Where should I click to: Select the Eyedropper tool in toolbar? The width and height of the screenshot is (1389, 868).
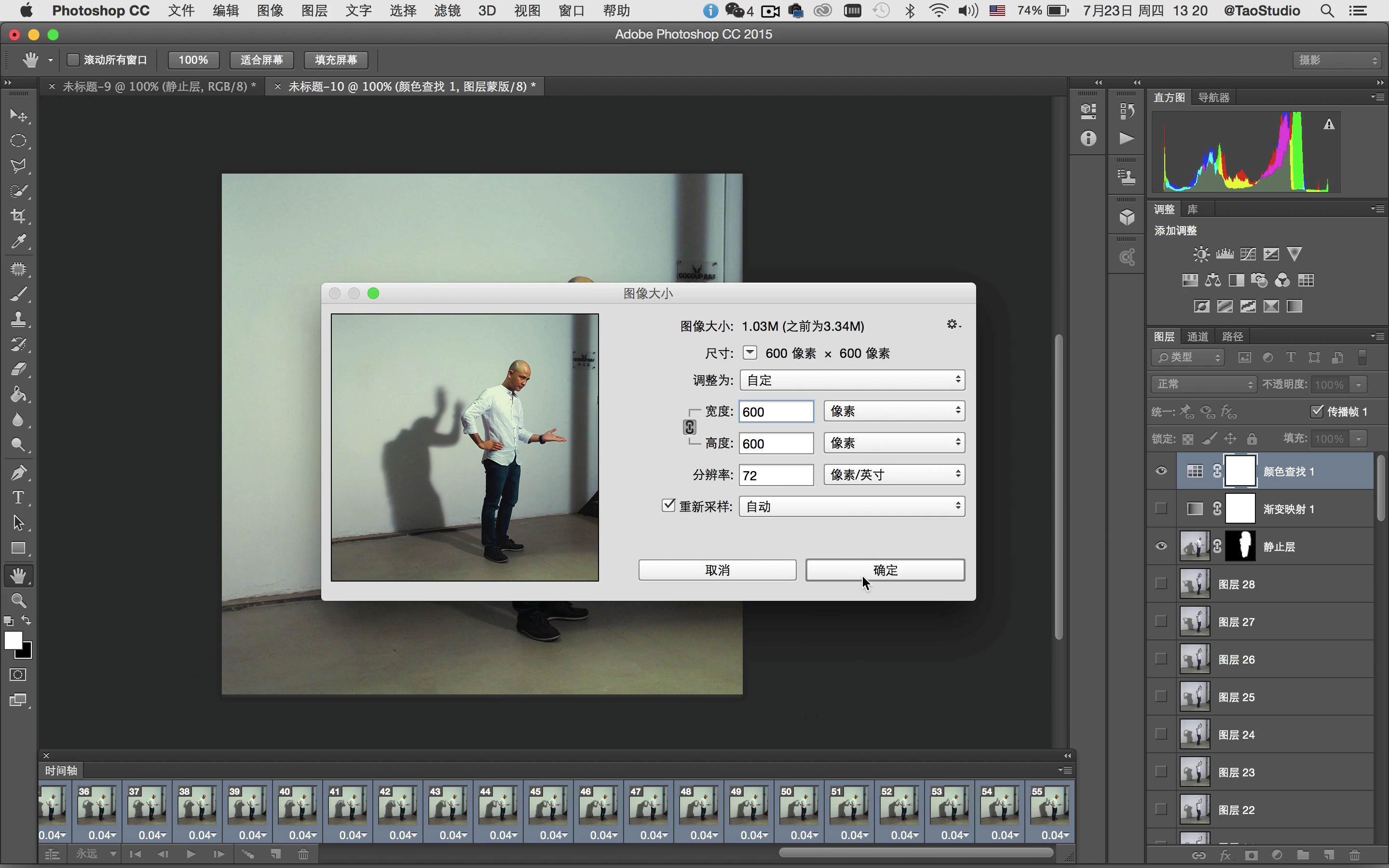pos(18,242)
